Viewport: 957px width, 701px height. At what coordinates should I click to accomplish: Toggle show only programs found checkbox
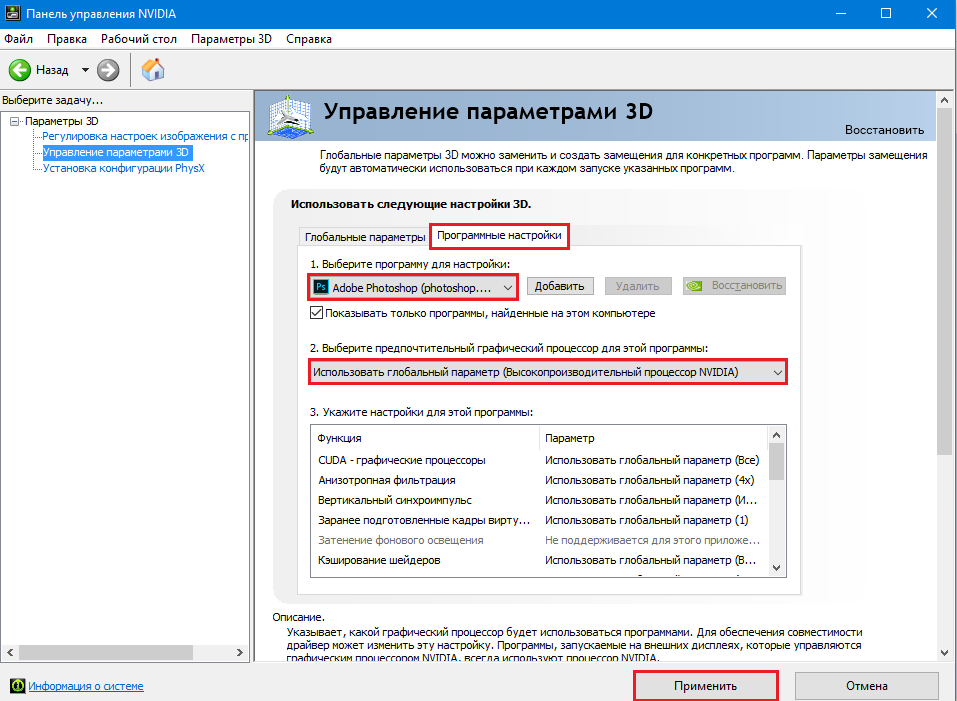316,313
